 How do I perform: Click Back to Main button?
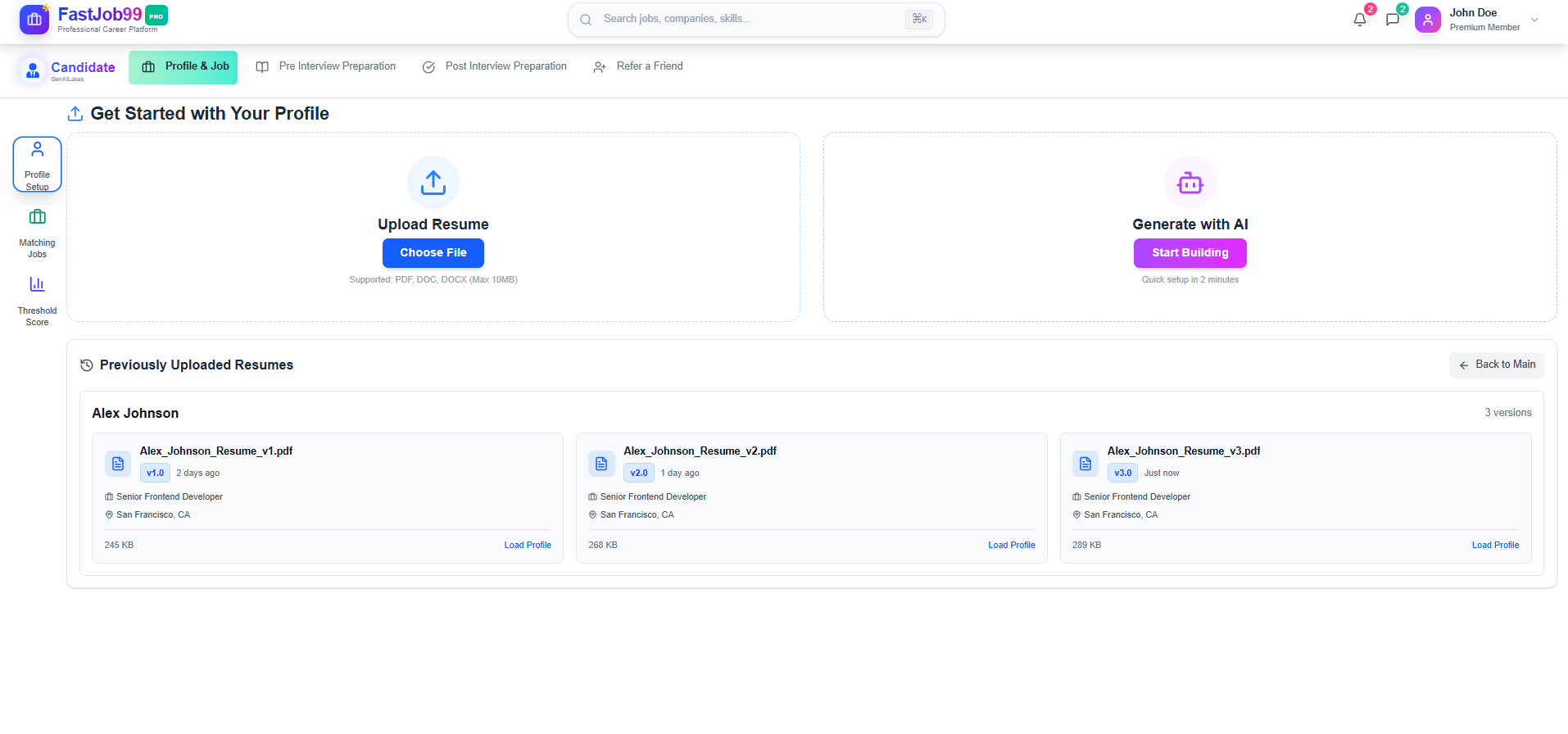click(x=1496, y=365)
